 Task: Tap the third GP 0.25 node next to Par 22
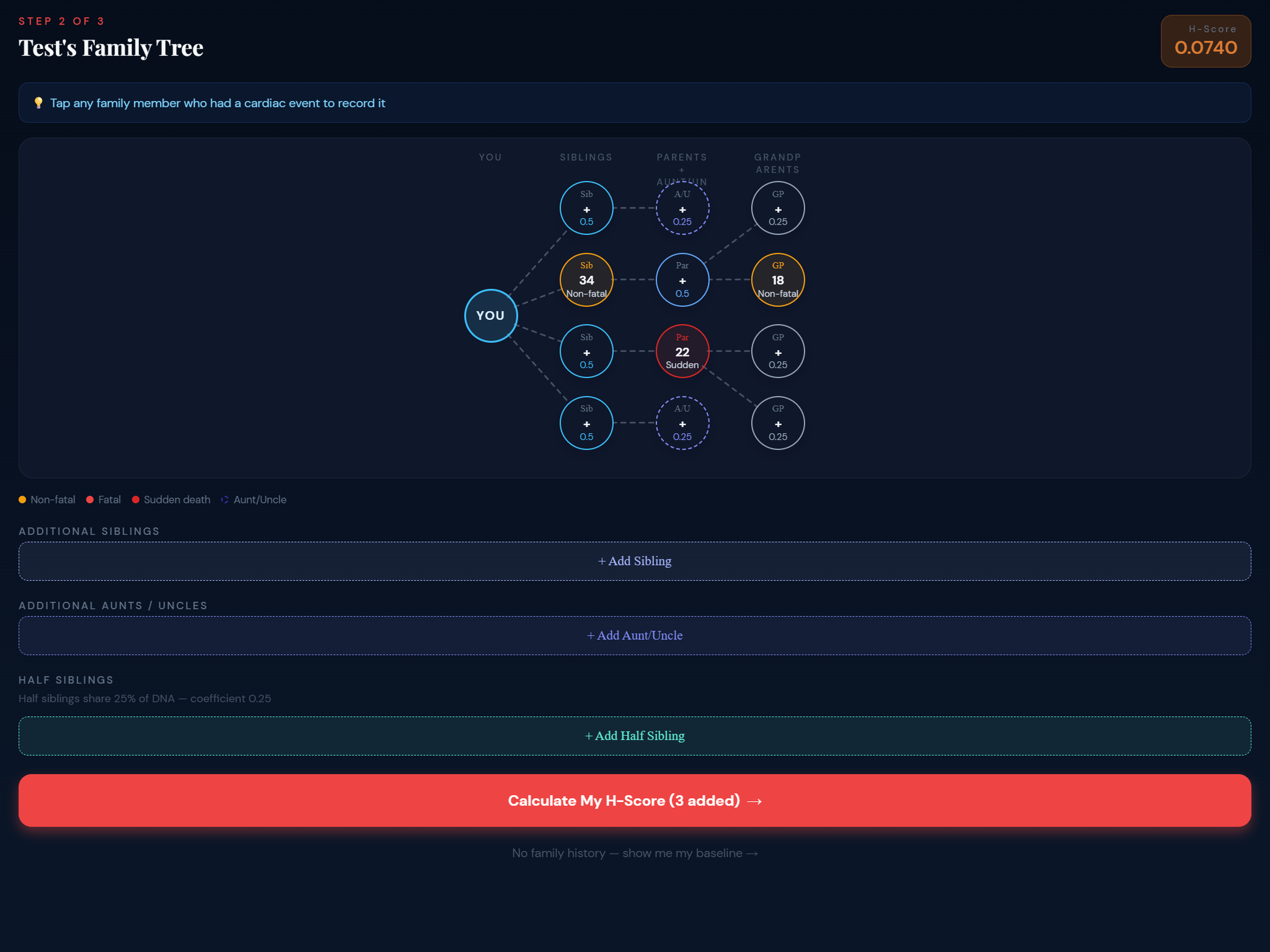(778, 351)
